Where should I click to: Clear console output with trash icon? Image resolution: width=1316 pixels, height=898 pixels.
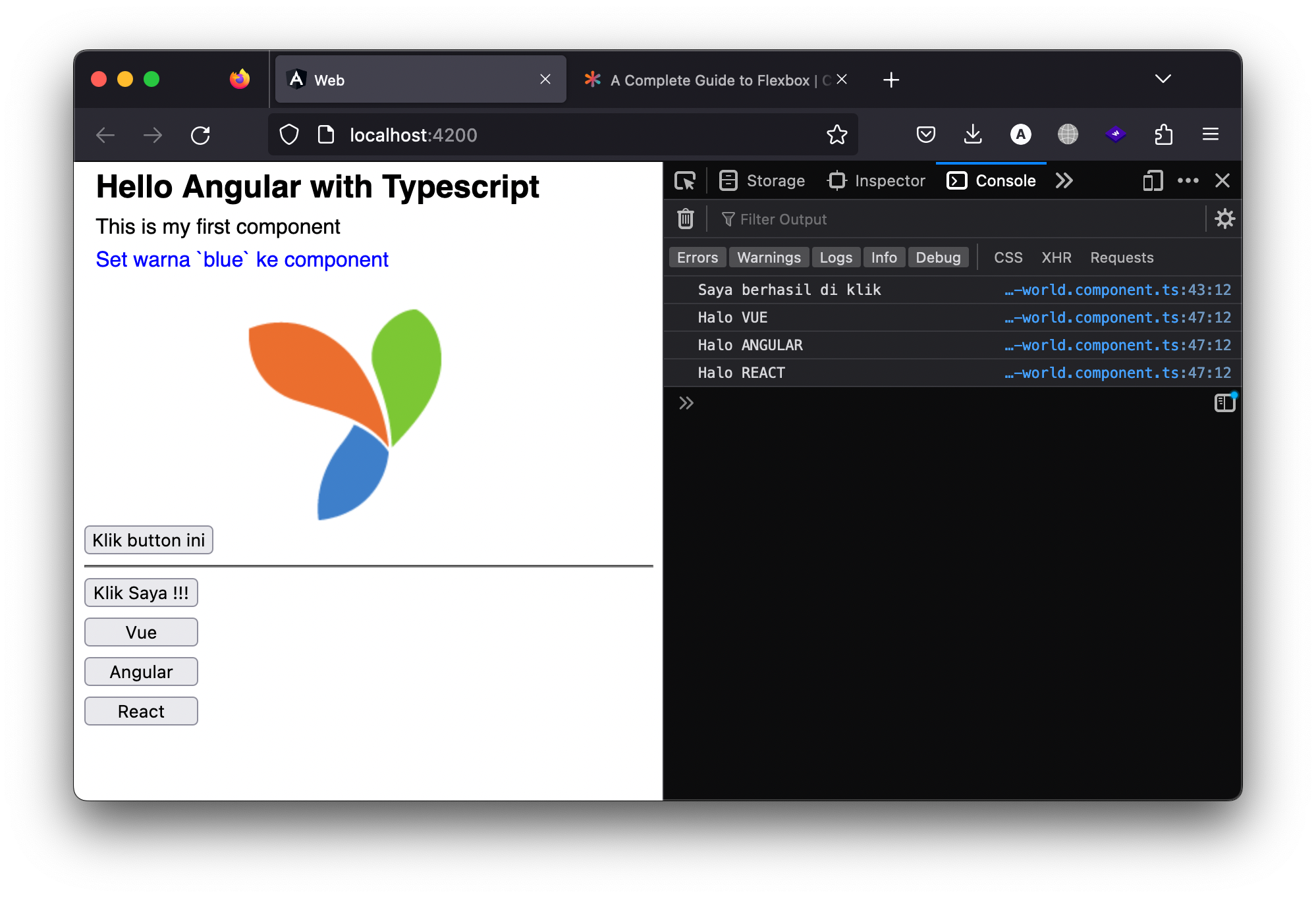(x=685, y=219)
